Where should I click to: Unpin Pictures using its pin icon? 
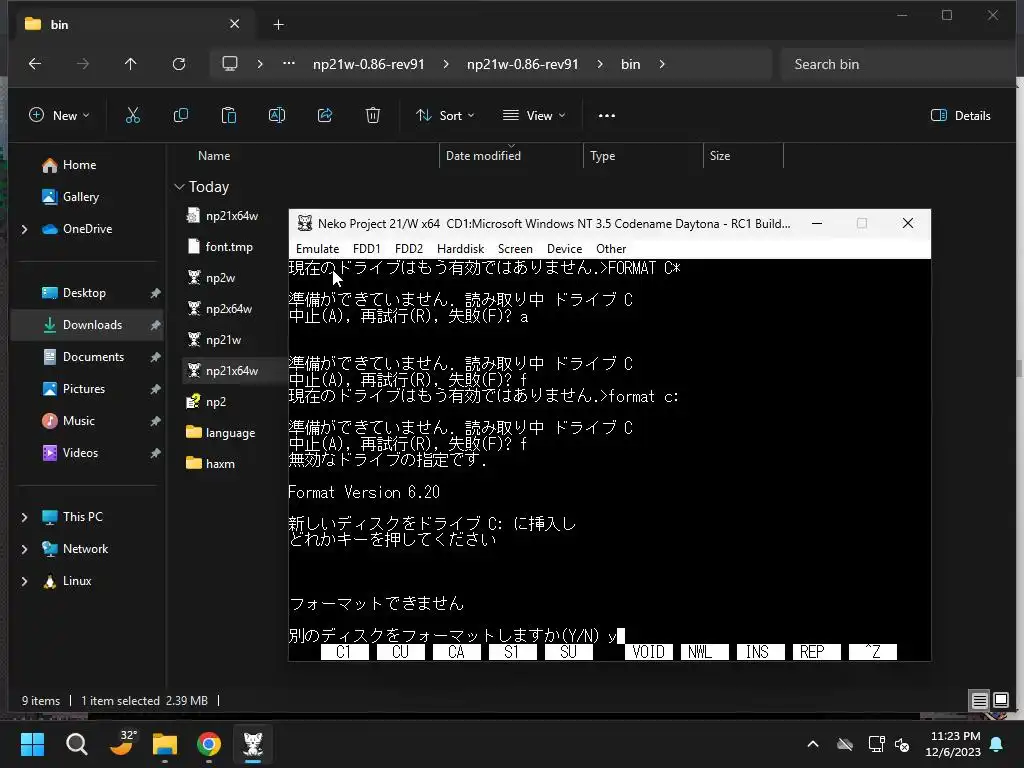[x=155, y=389]
